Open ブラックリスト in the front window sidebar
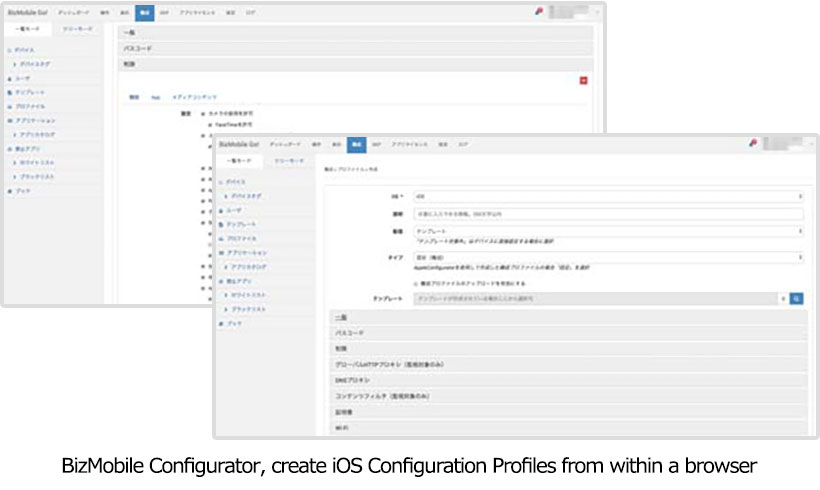 click(x=248, y=310)
